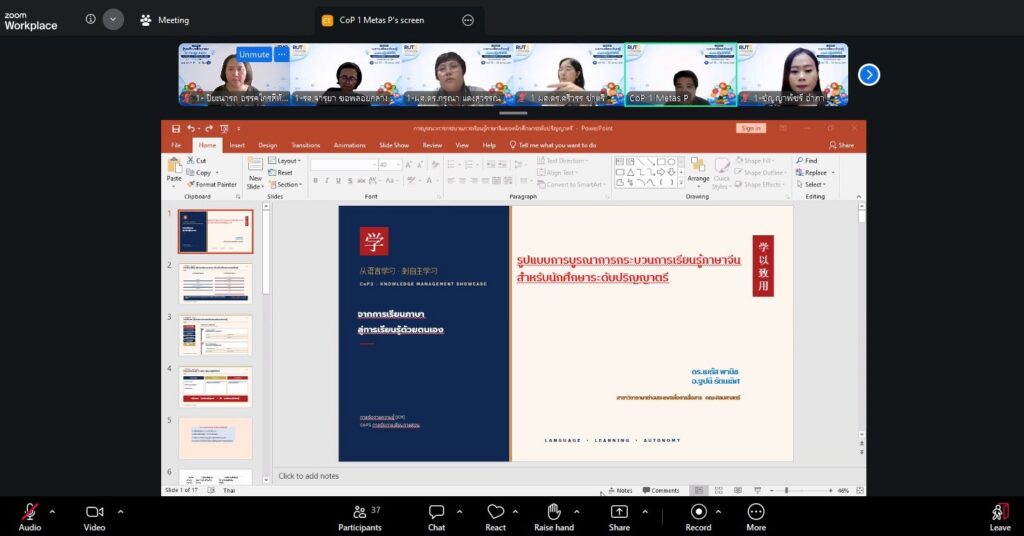Toggle Underline formatting in Font group
Image resolution: width=1024 pixels, height=536 pixels.
[x=338, y=181]
